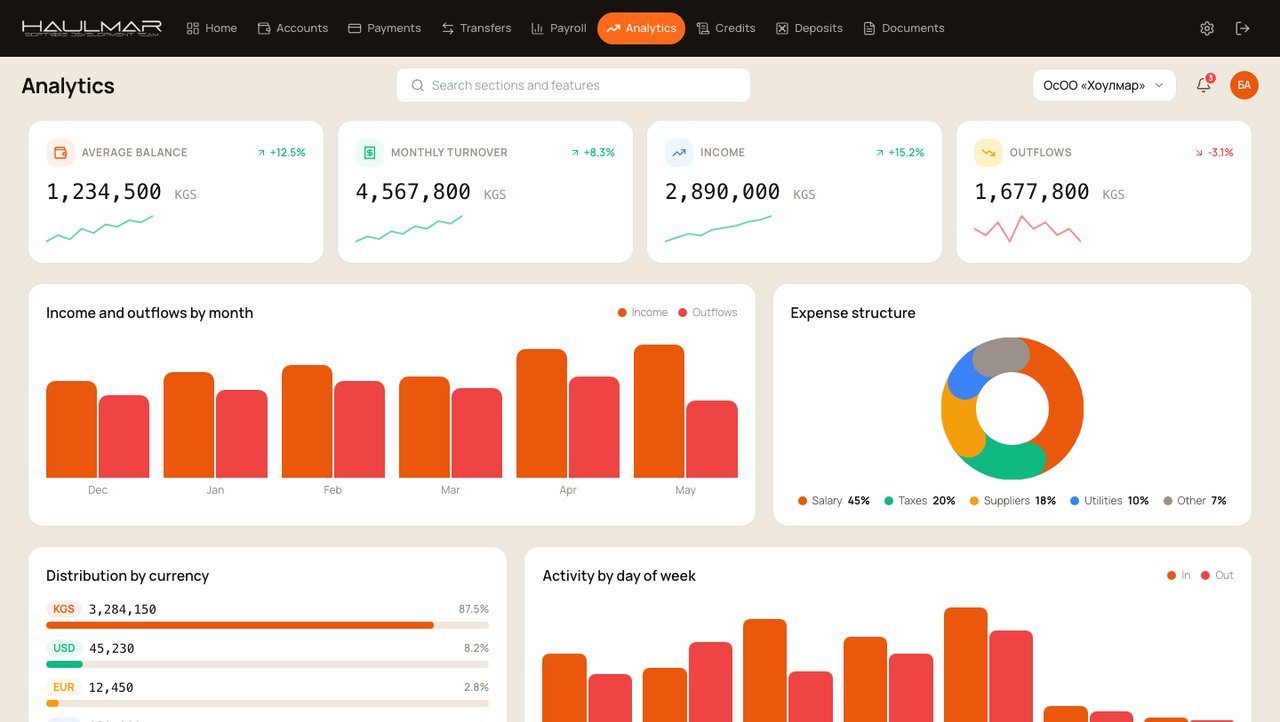Click the USD 8.2% progress bar
This screenshot has height=722, width=1280.
(x=267, y=664)
